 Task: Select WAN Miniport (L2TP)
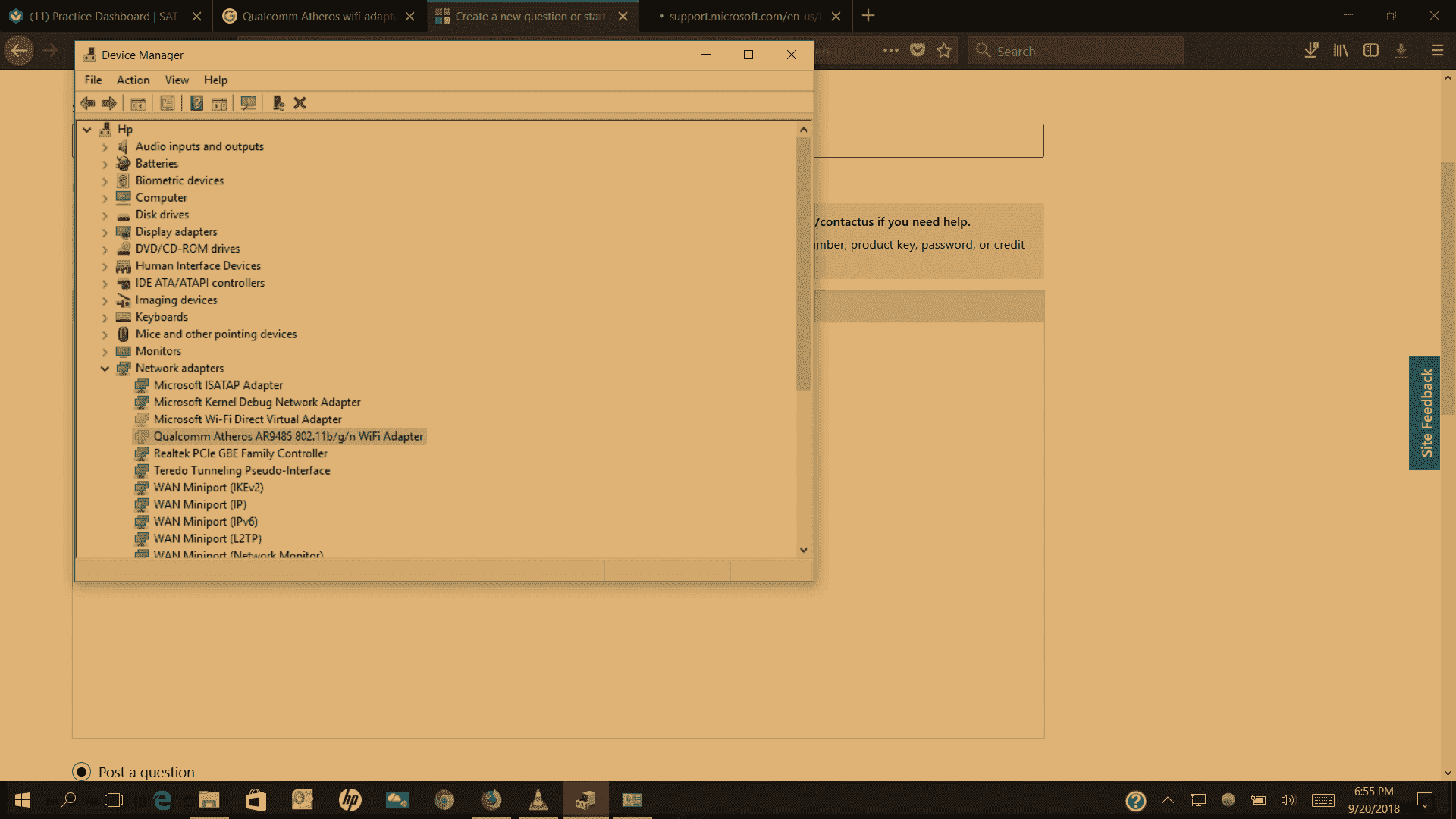click(207, 539)
